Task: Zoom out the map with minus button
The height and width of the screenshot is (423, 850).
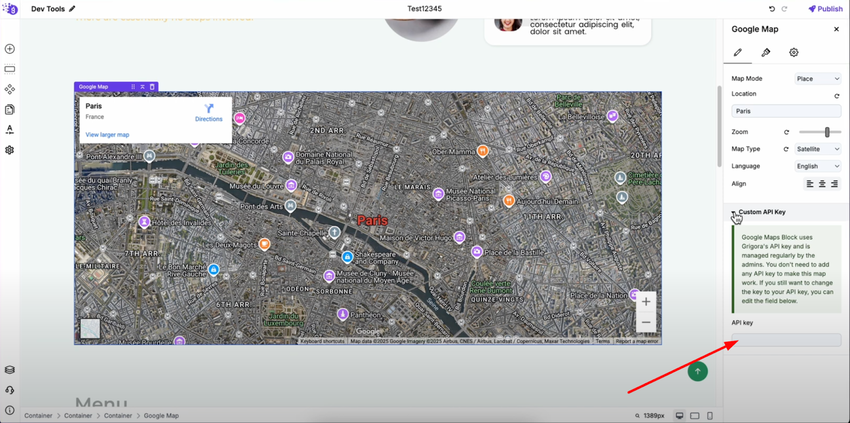Action: tap(646, 322)
